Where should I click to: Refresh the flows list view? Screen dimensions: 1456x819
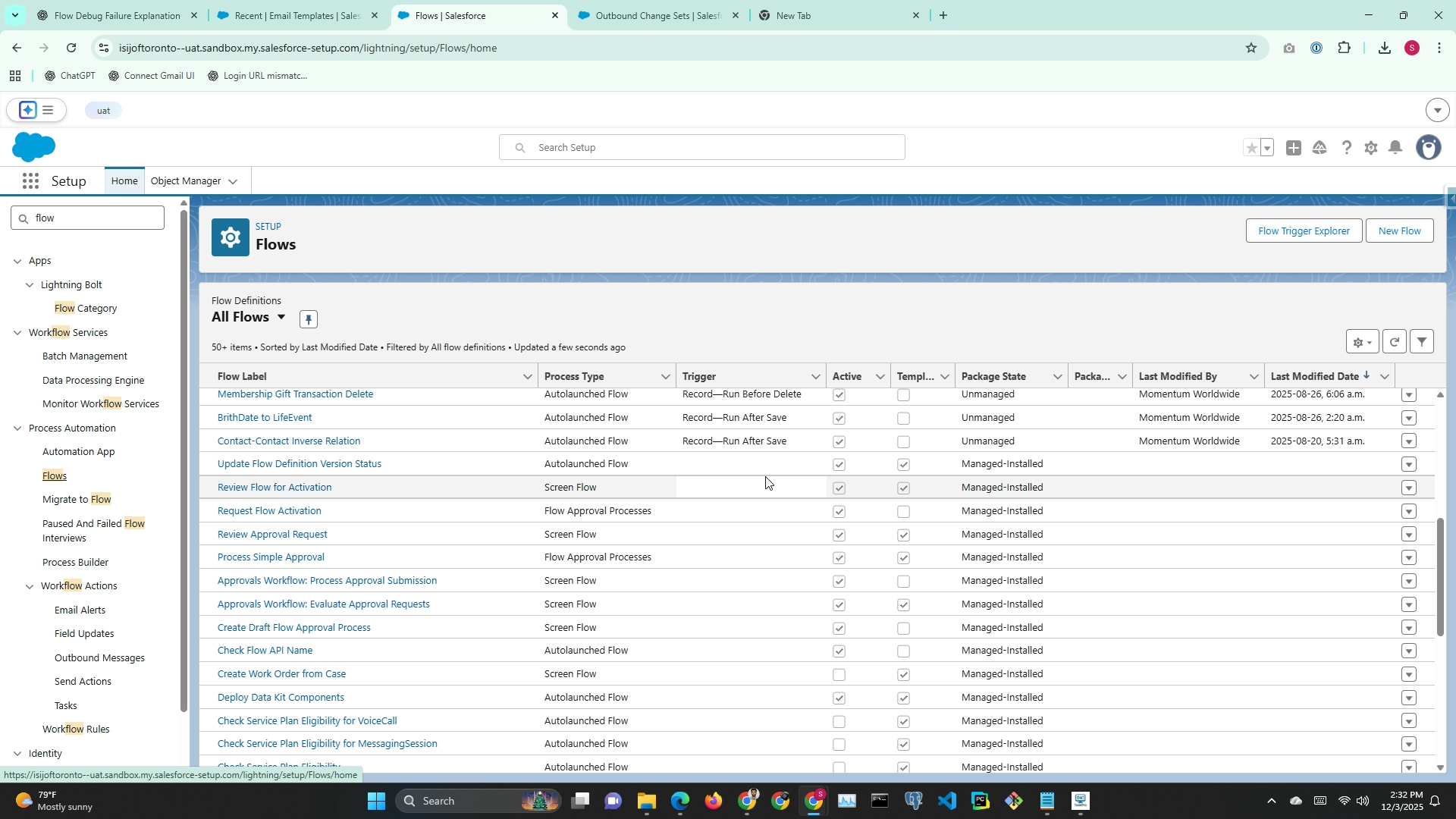[1394, 342]
